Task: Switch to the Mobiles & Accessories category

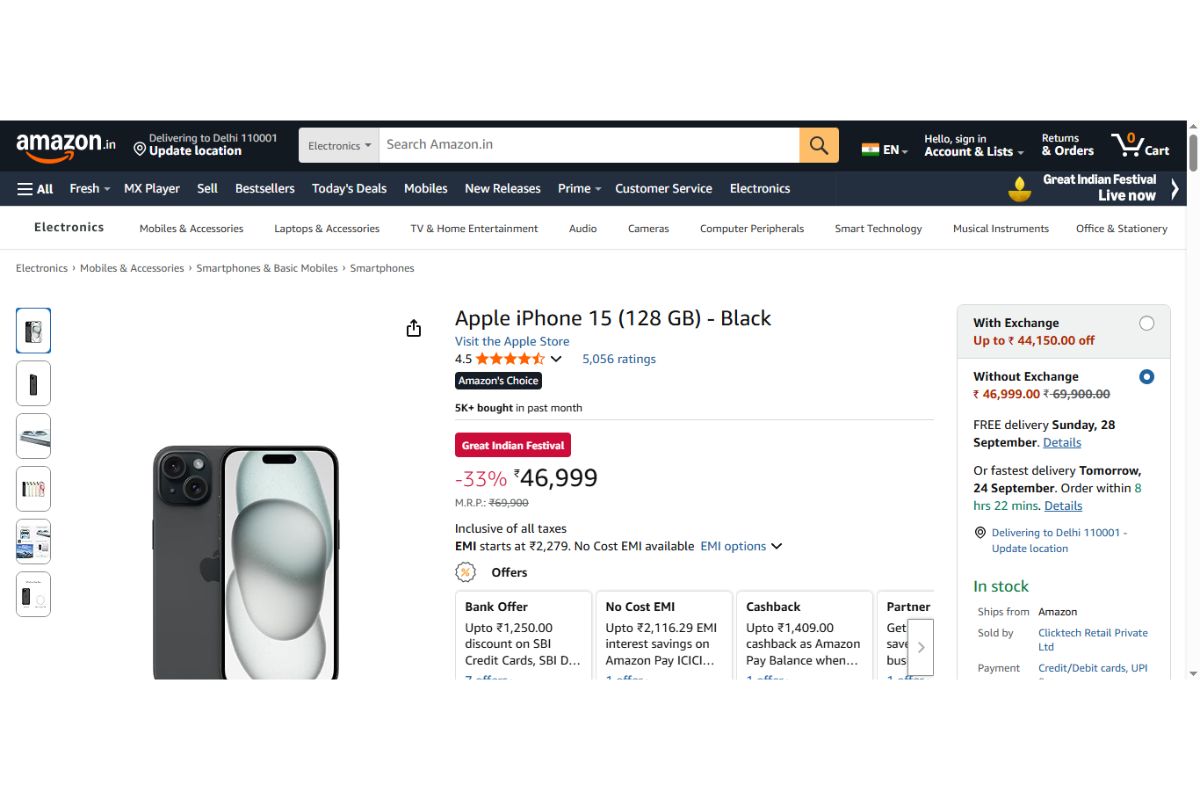Action: click(190, 228)
